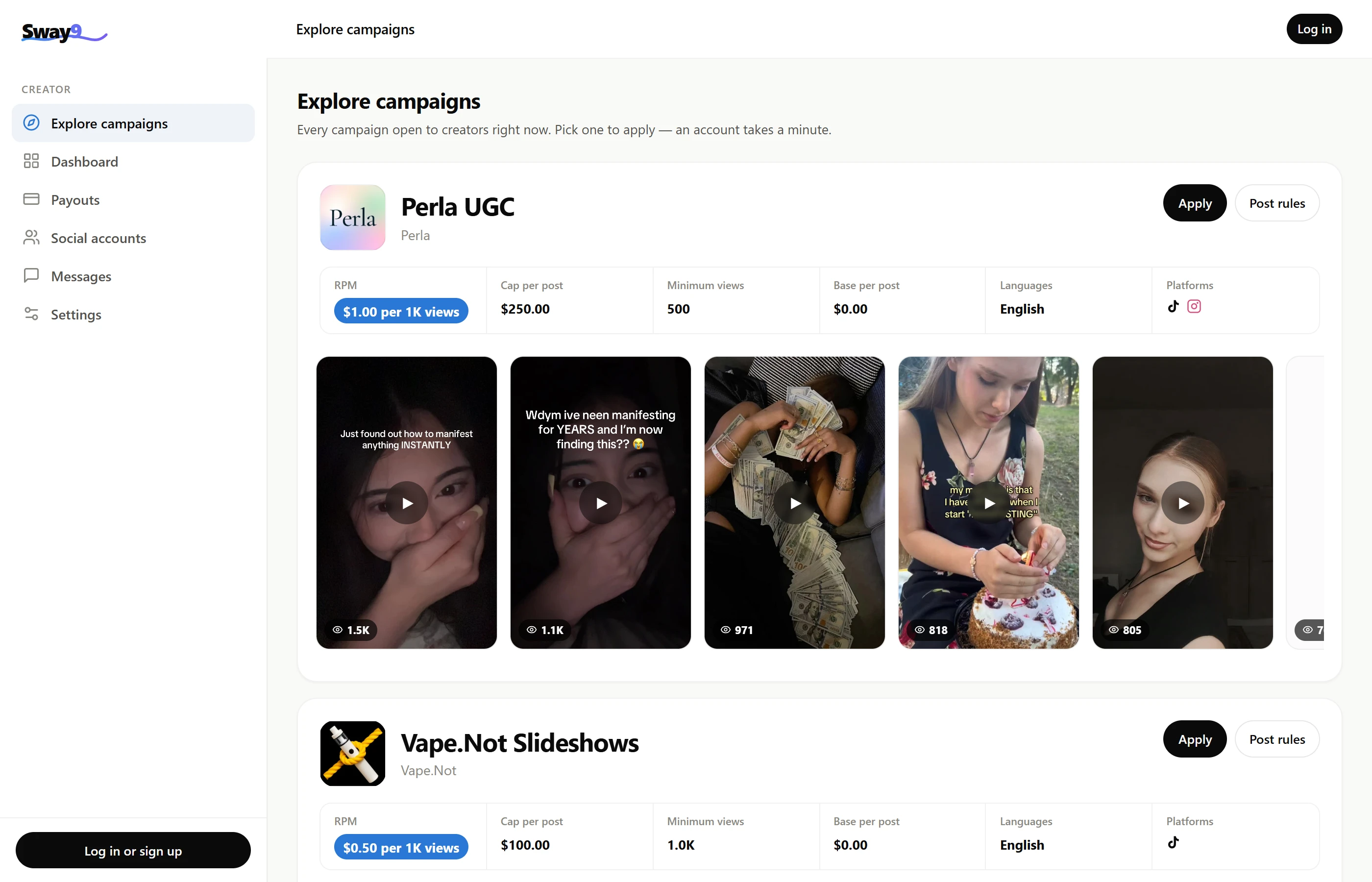Open Explore campaigns in the sidebar
1372x882 pixels.
click(133, 123)
